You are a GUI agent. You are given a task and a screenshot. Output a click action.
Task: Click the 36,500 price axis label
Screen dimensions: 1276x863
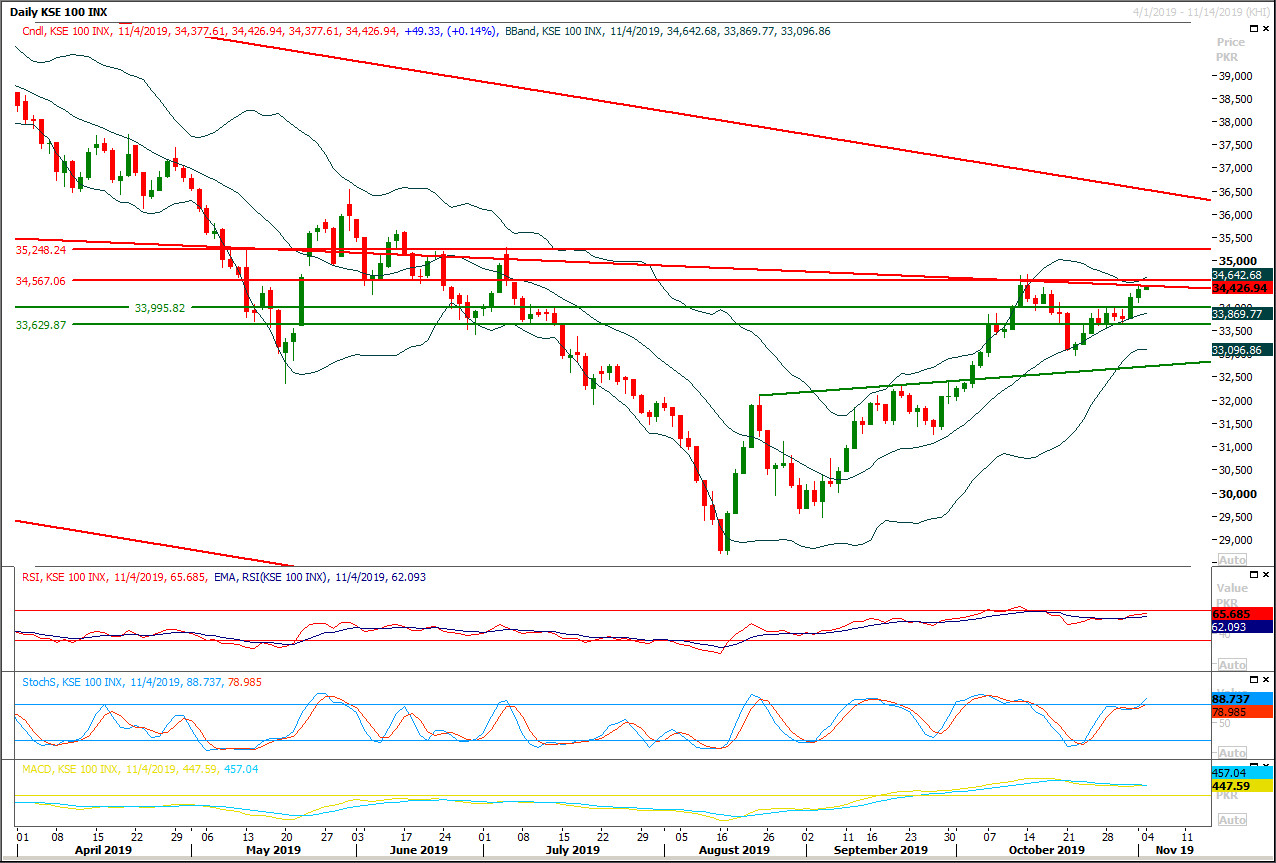pos(1236,192)
